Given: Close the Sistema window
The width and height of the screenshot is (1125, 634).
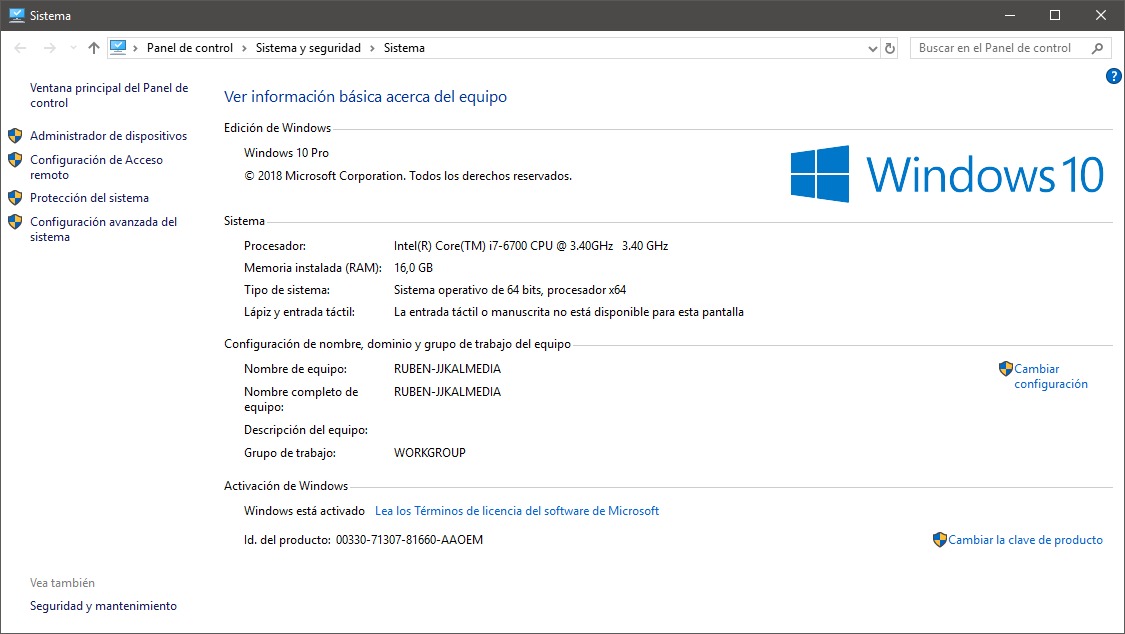Looking at the screenshot, I should (x=1101, y=15).
